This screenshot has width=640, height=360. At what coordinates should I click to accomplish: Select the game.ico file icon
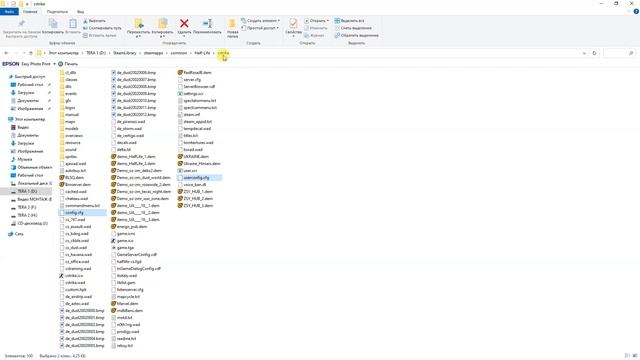pos(114,241)
